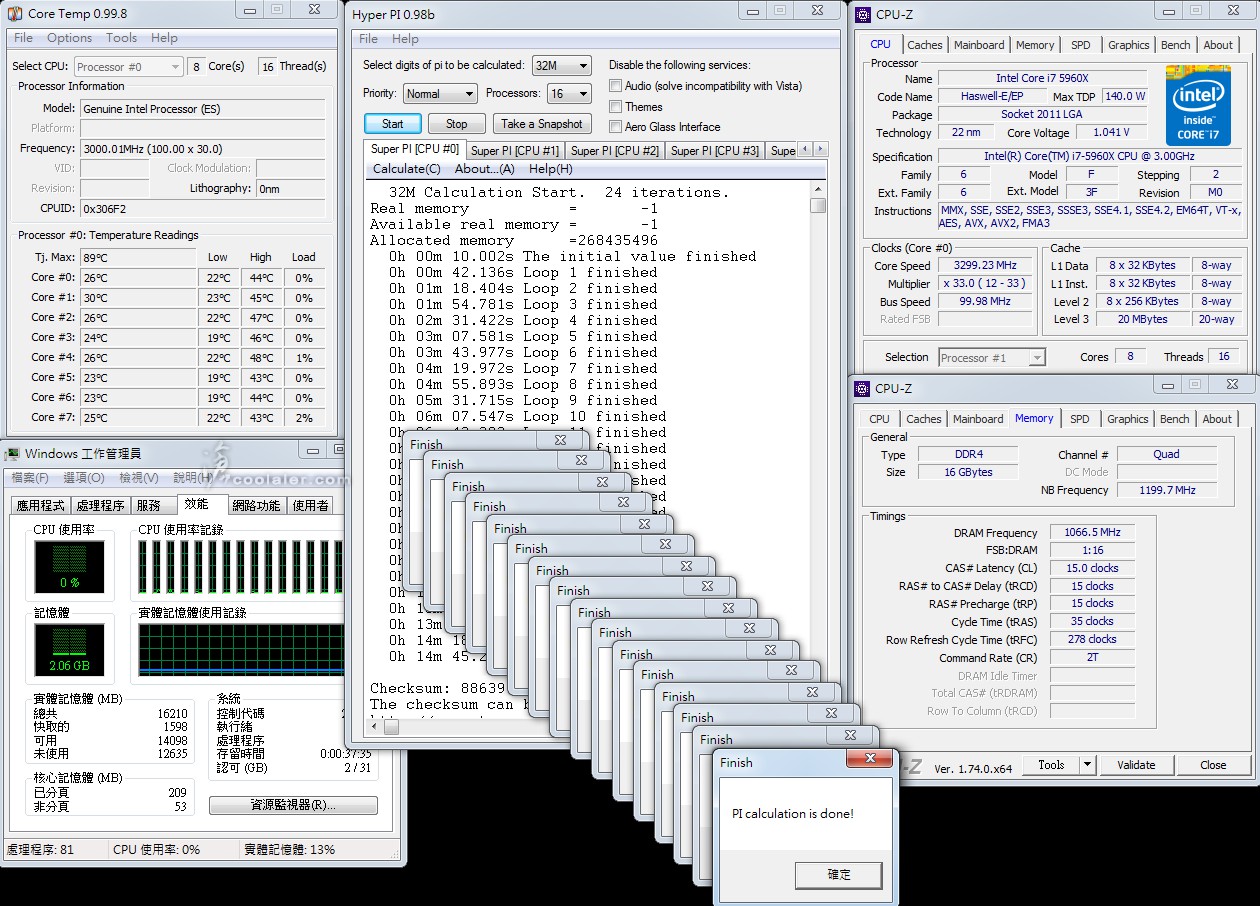The image size is (1260, 906).
Task: Click the Windows Task Manager title icon
Action: (x=13, y=455)
